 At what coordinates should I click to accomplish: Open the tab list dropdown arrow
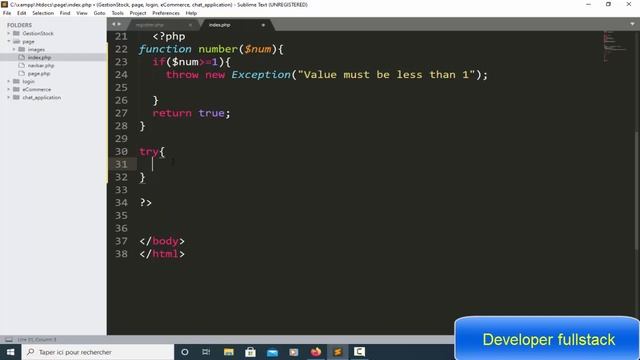(632, 24)
